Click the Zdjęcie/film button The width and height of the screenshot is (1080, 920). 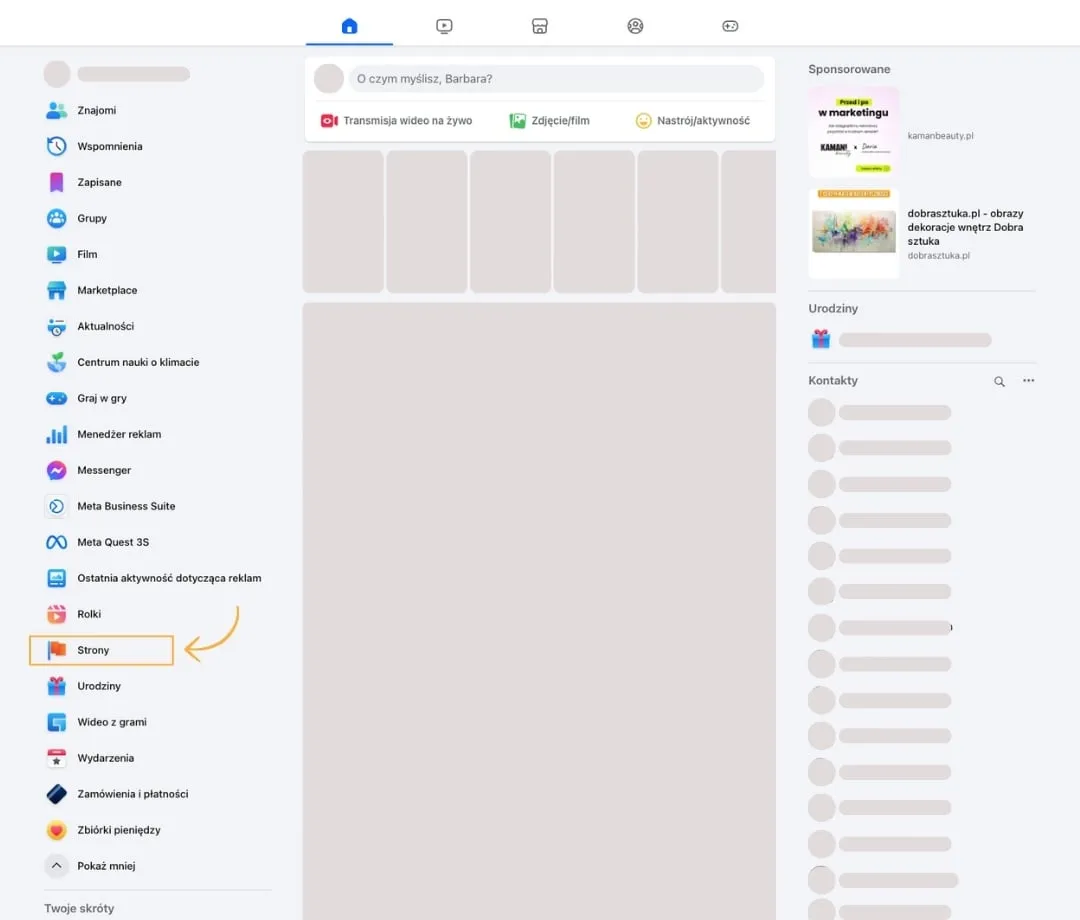pos(550,121)
